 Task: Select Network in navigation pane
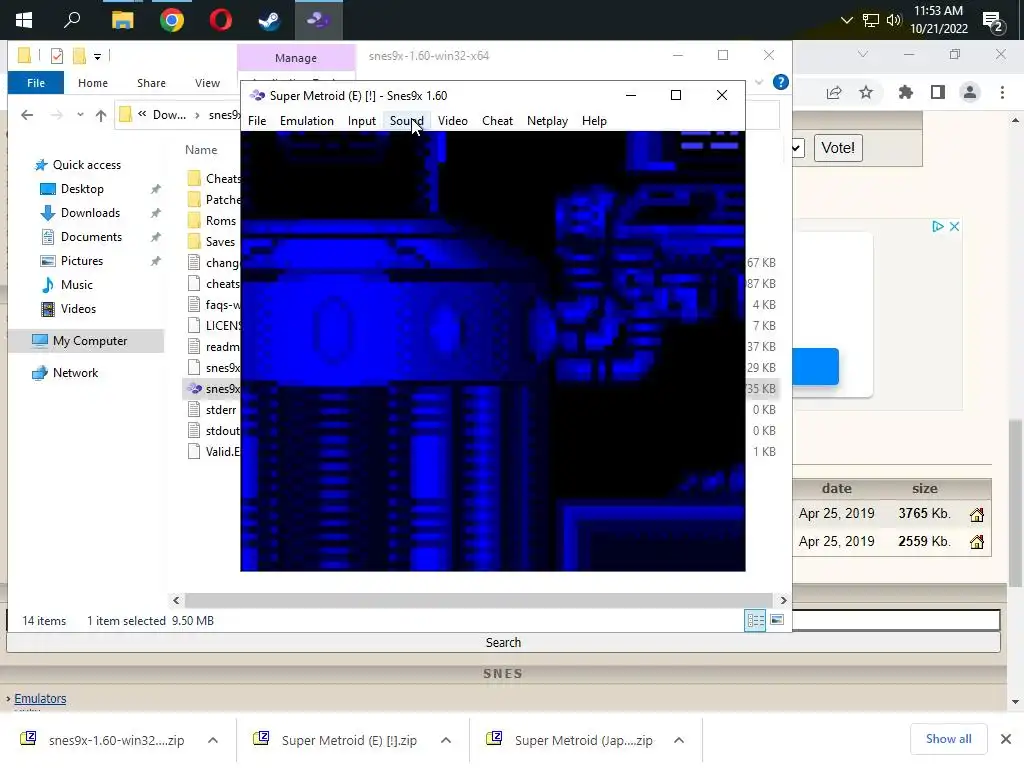point(75,373)
